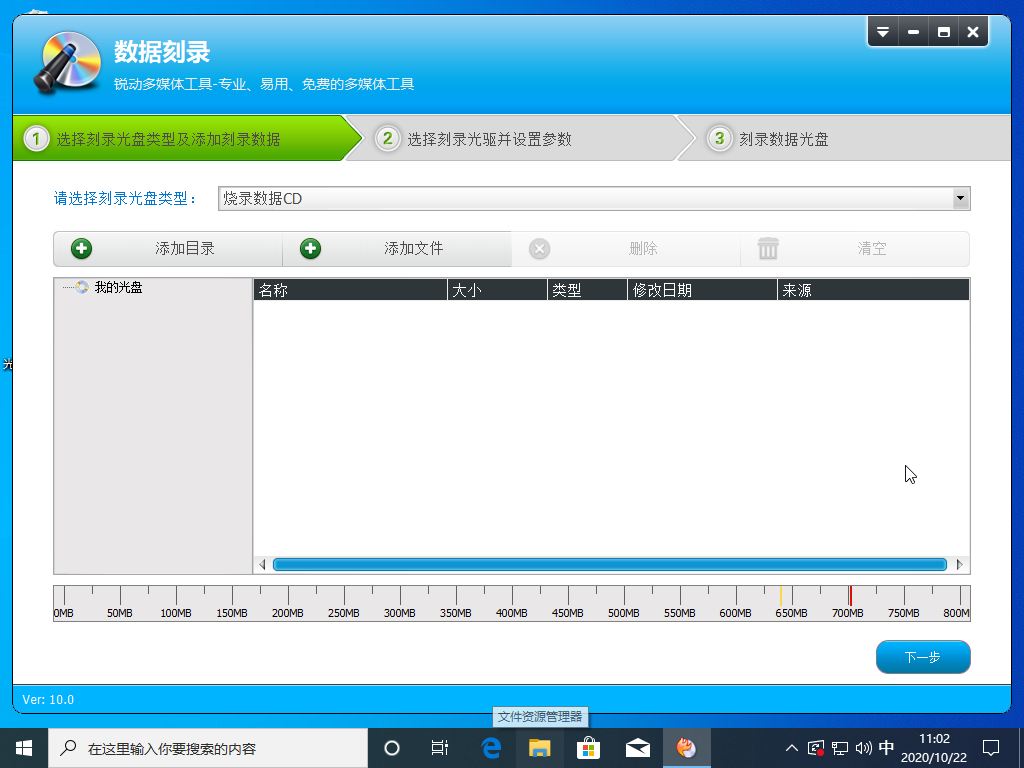1024x768 pixels.
Task: Click the green plus Add File icon
Action: [x=311, y=249]
